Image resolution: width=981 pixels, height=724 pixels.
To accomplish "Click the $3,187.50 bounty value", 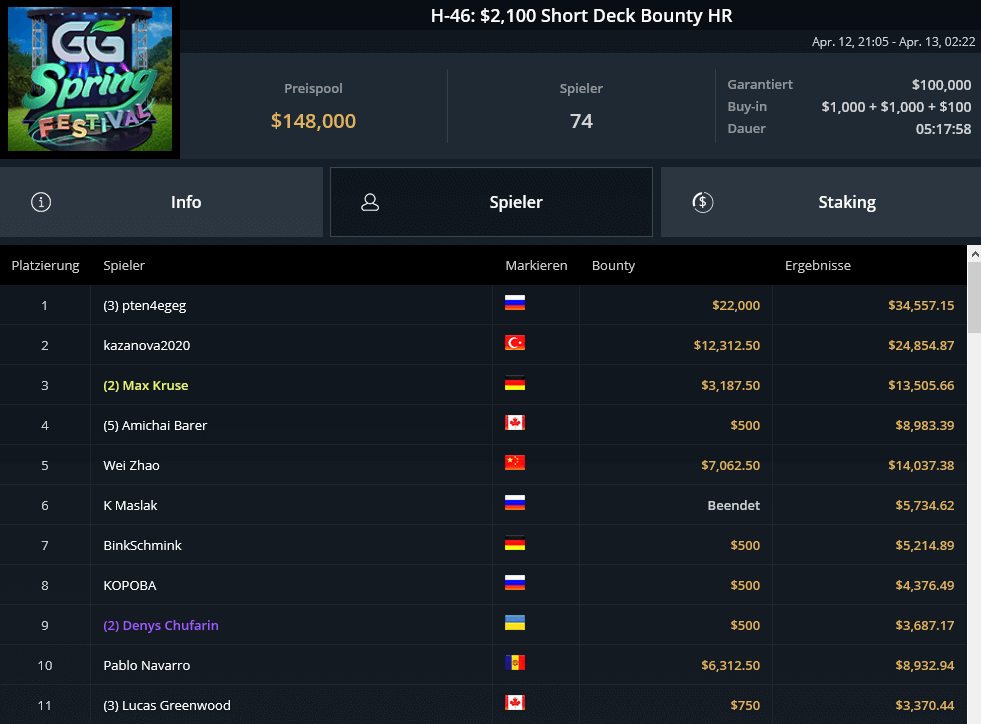I will 731,385.
